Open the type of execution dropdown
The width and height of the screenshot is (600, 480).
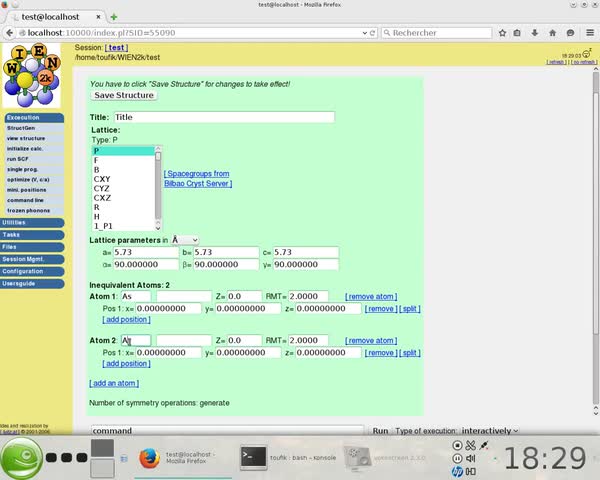click(489, 431)
